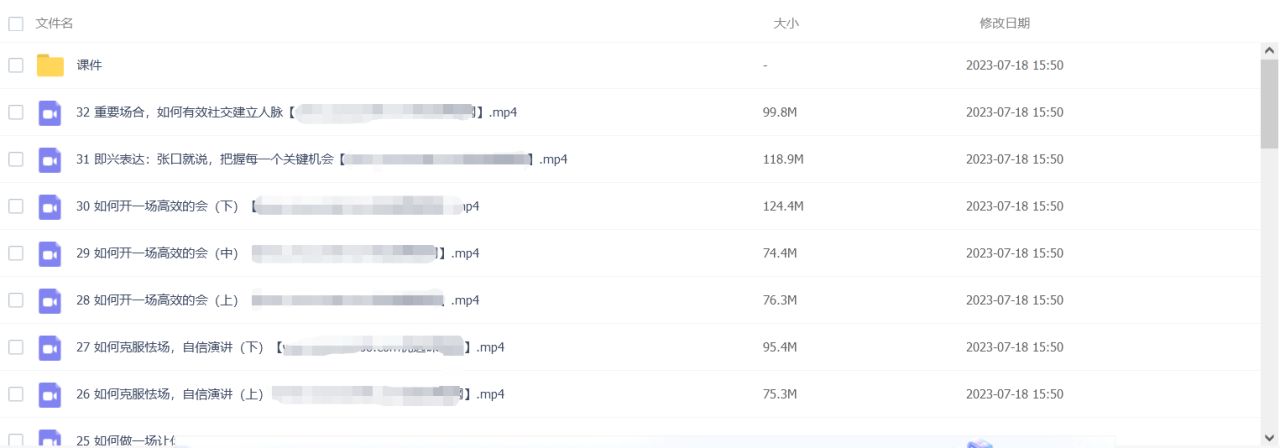Click the scrollbar up arrow
The height and width of the screenshot is (448, 1280).
coord(1269,50)
